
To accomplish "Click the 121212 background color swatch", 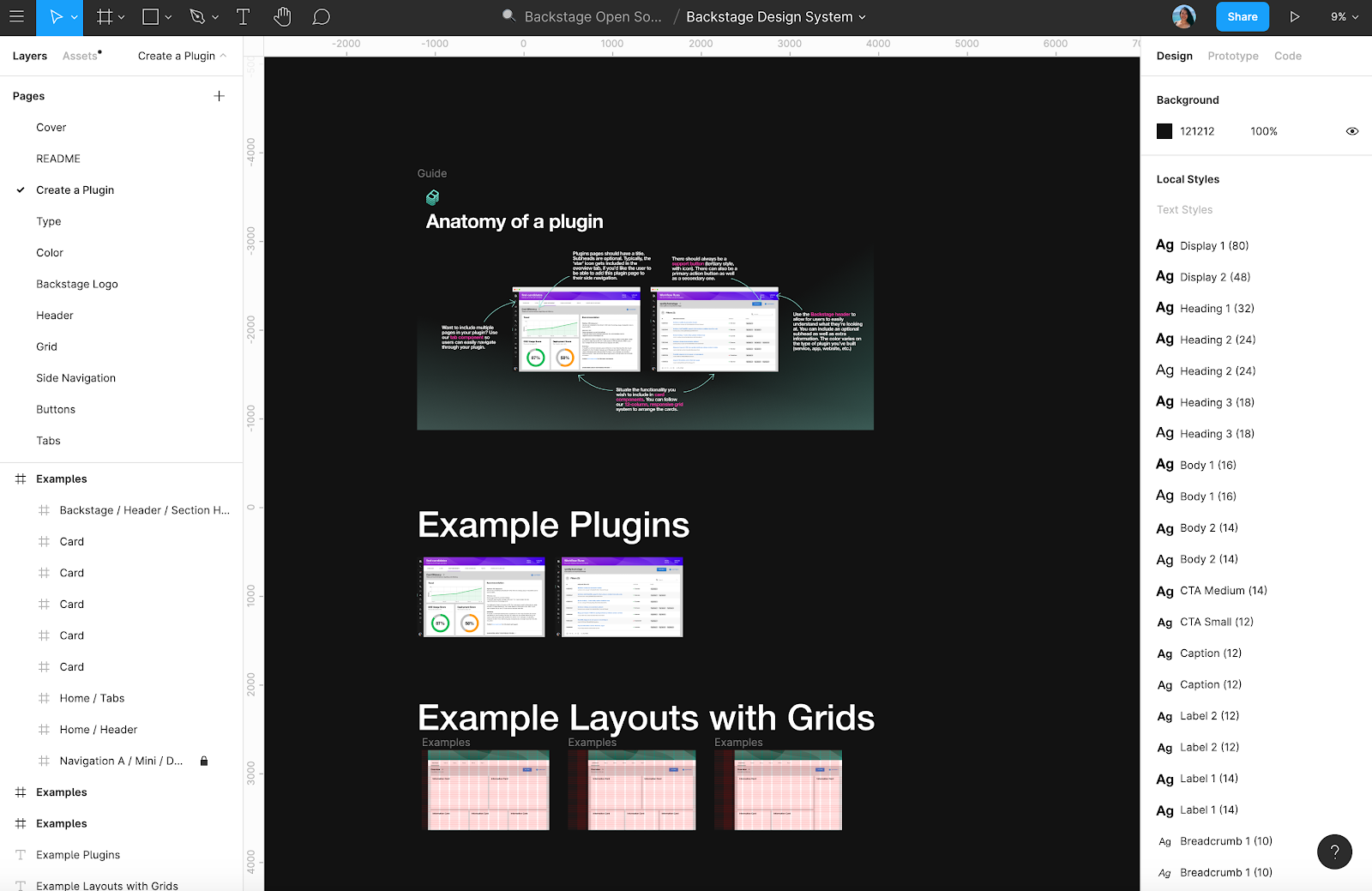I will 1164,131.
